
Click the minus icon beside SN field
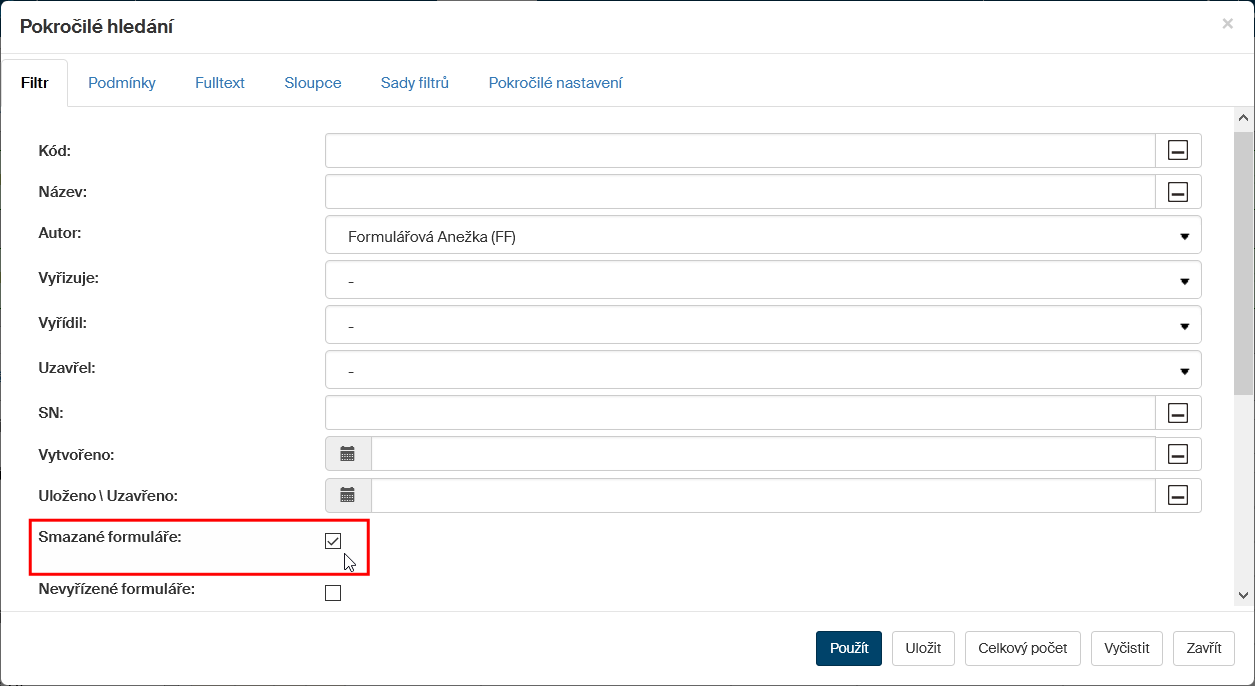pyautogui.click(x=1178, y=413)
